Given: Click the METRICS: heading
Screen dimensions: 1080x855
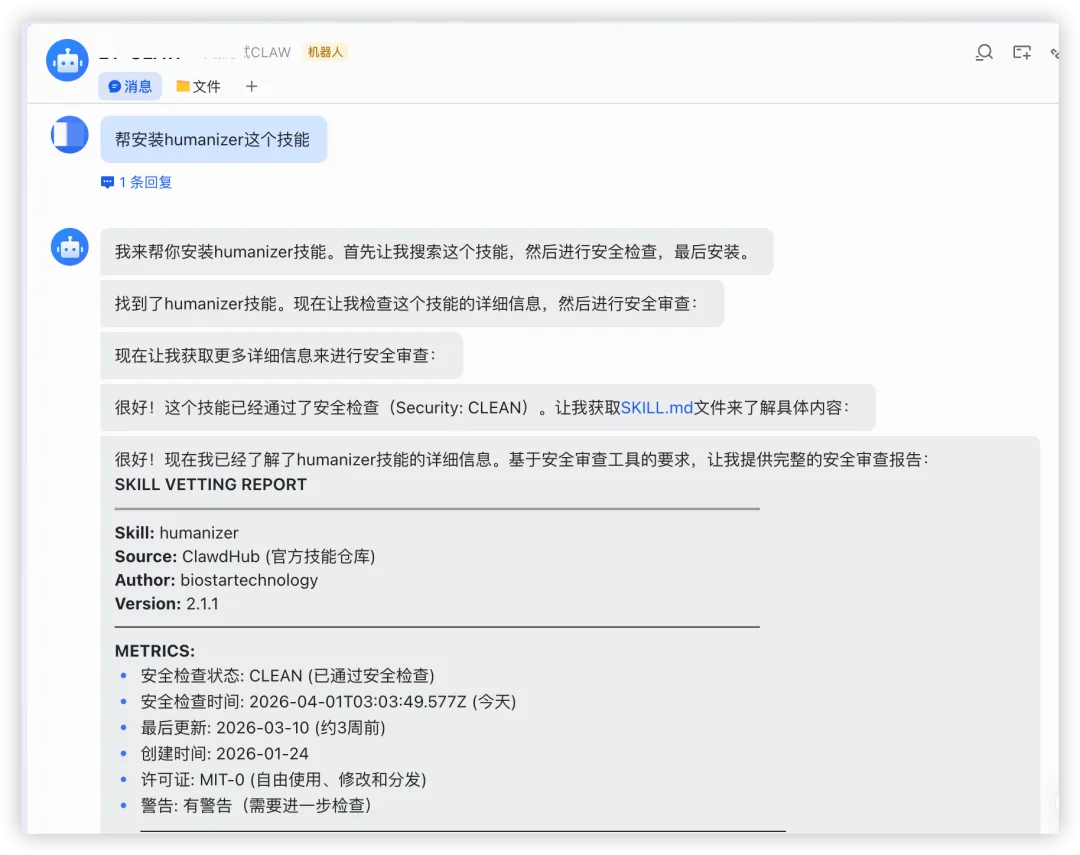Looking at the screenshot, I should pos(155,651).
